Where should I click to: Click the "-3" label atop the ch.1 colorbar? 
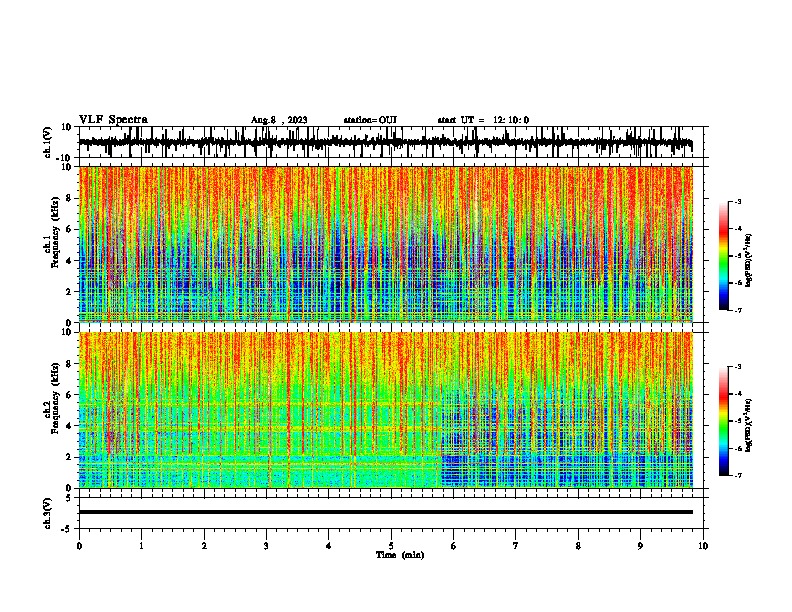[737, 201]
